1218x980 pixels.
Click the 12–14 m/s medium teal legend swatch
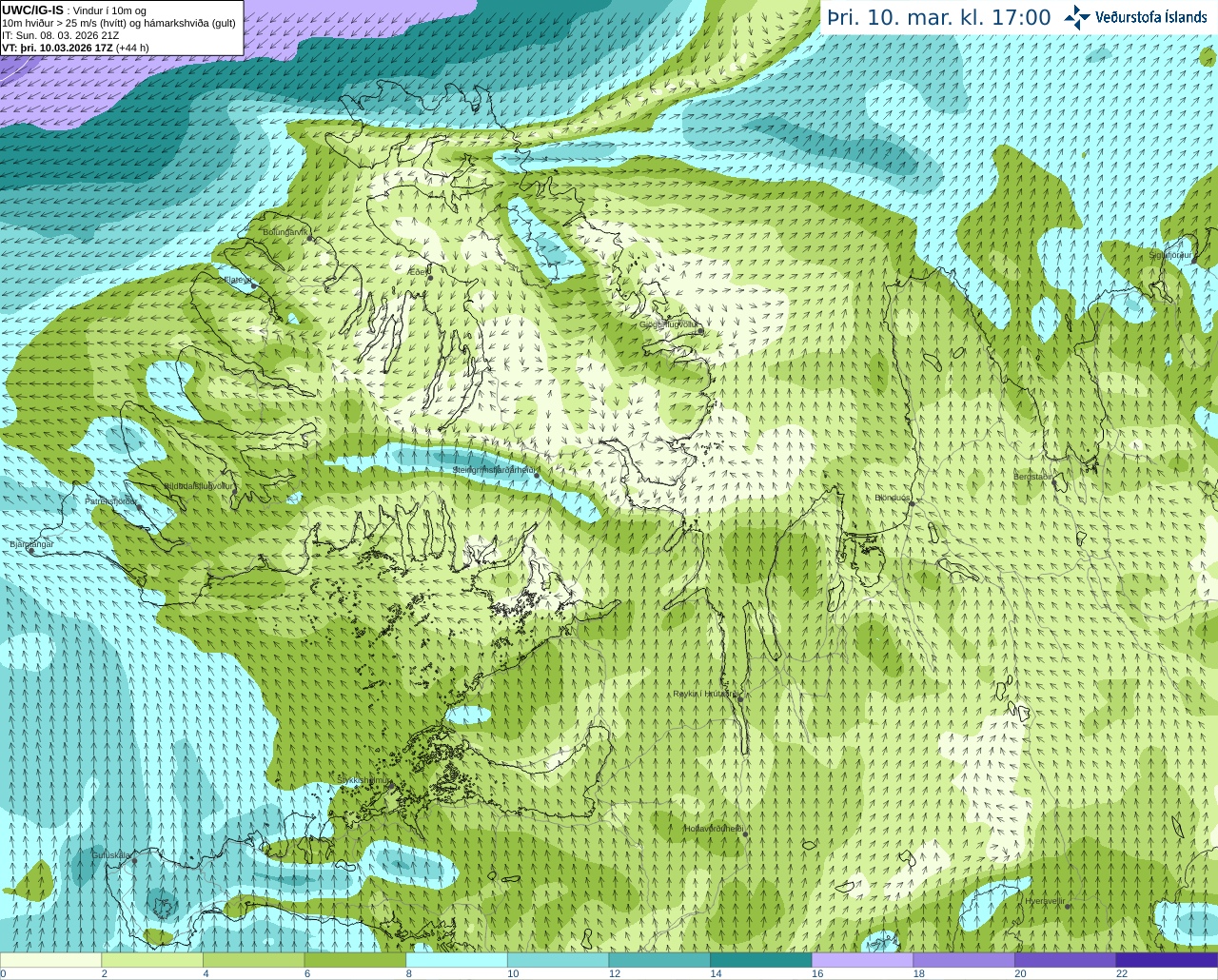659,960
